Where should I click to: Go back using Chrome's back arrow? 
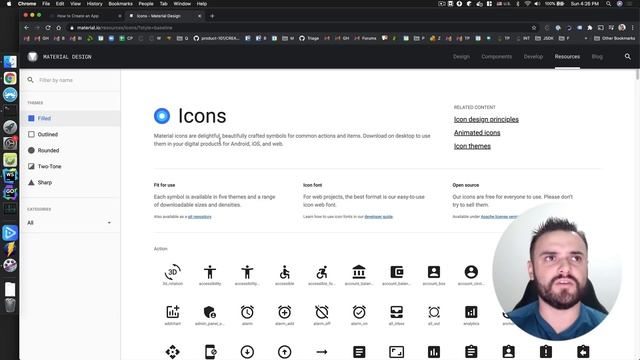click(x=27, y=28)
